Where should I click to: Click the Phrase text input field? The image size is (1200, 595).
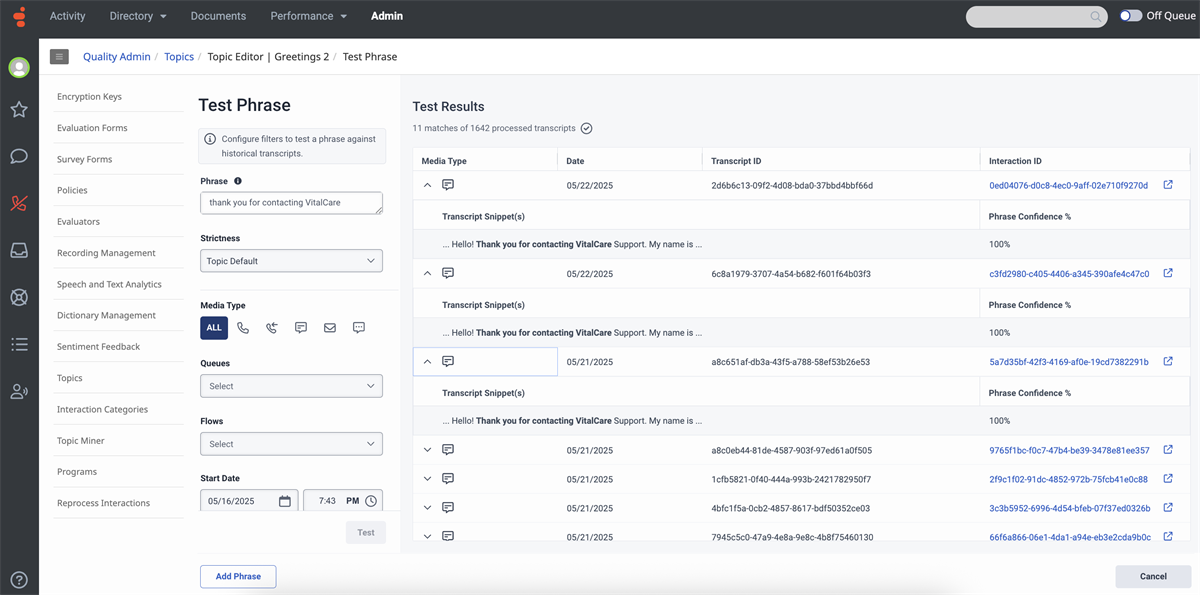(291, 203)
